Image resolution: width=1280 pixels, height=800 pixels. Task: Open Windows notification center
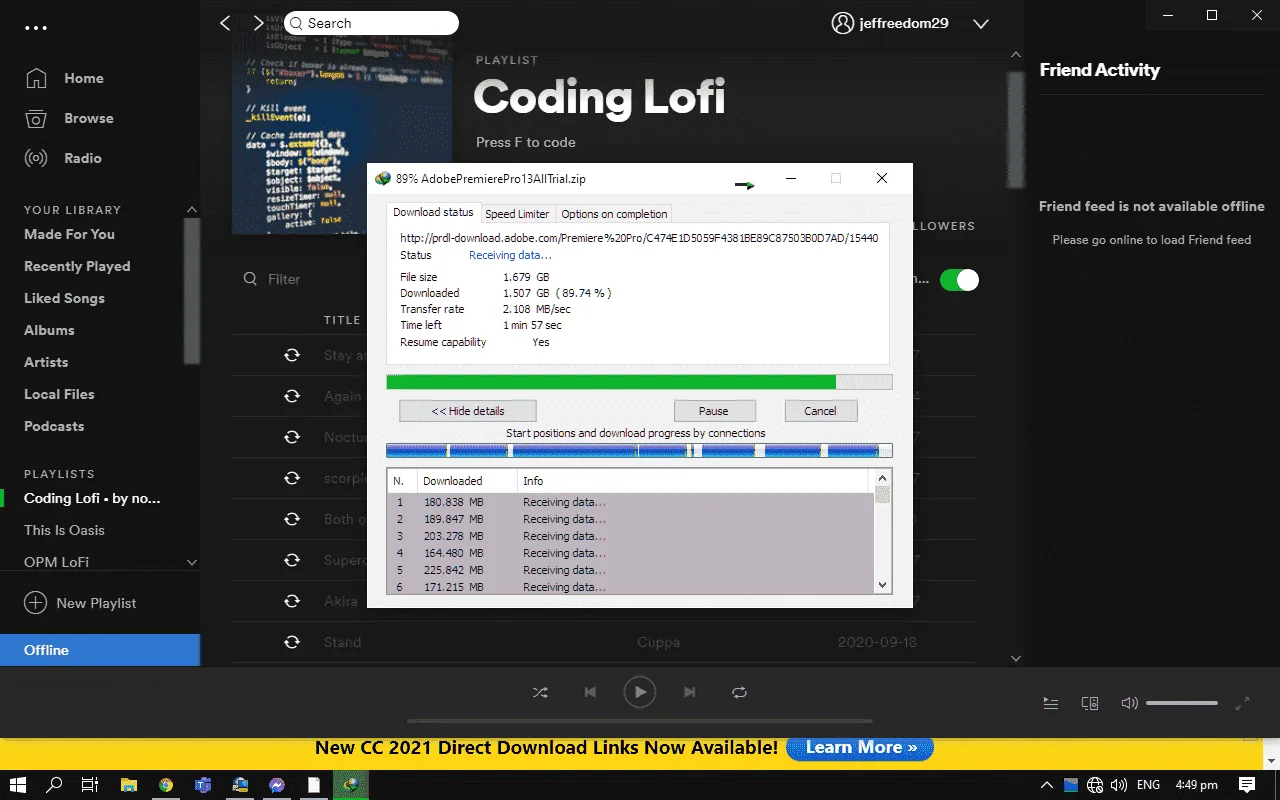[1247, 785]
